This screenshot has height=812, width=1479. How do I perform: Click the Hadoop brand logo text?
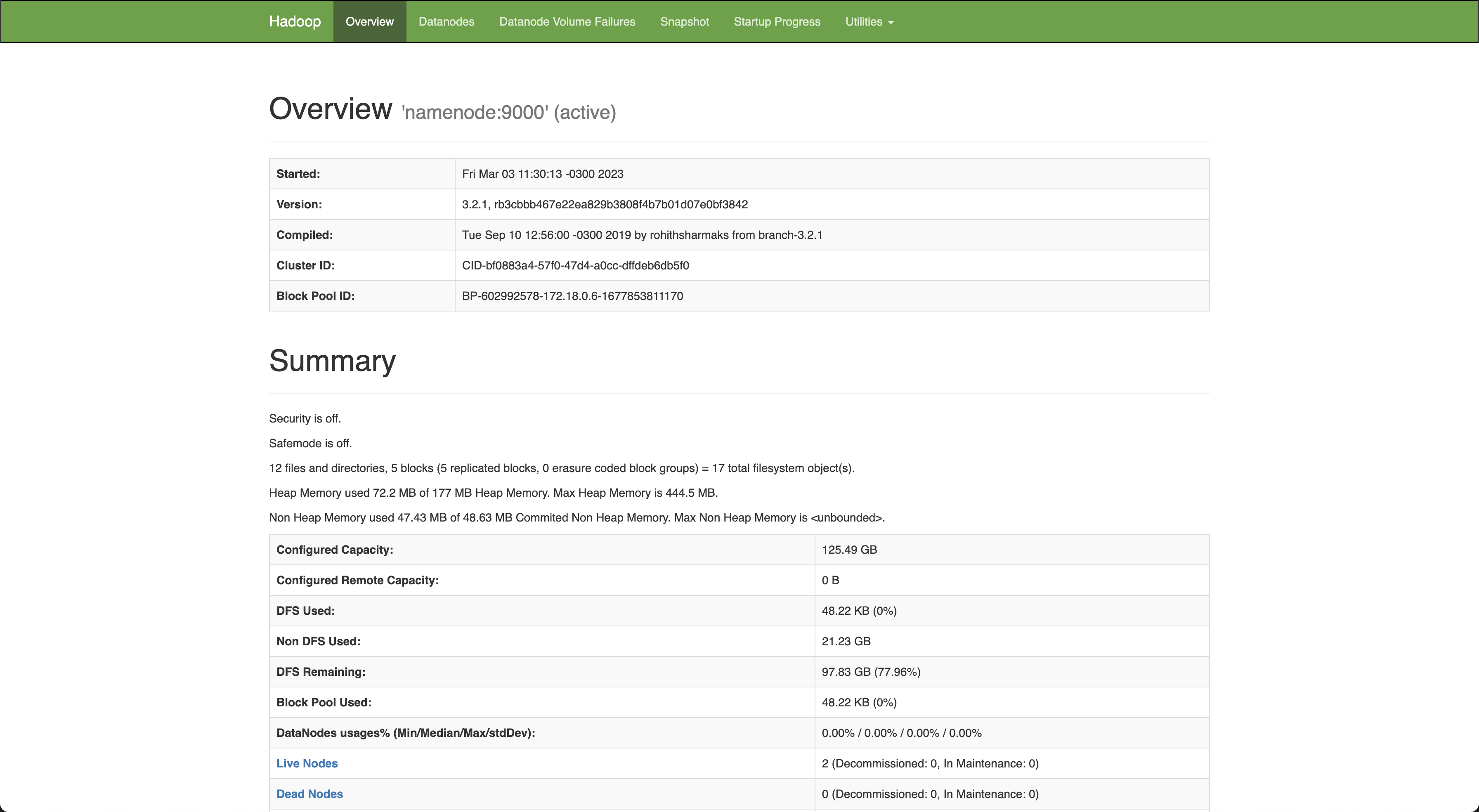coord(295,21)
